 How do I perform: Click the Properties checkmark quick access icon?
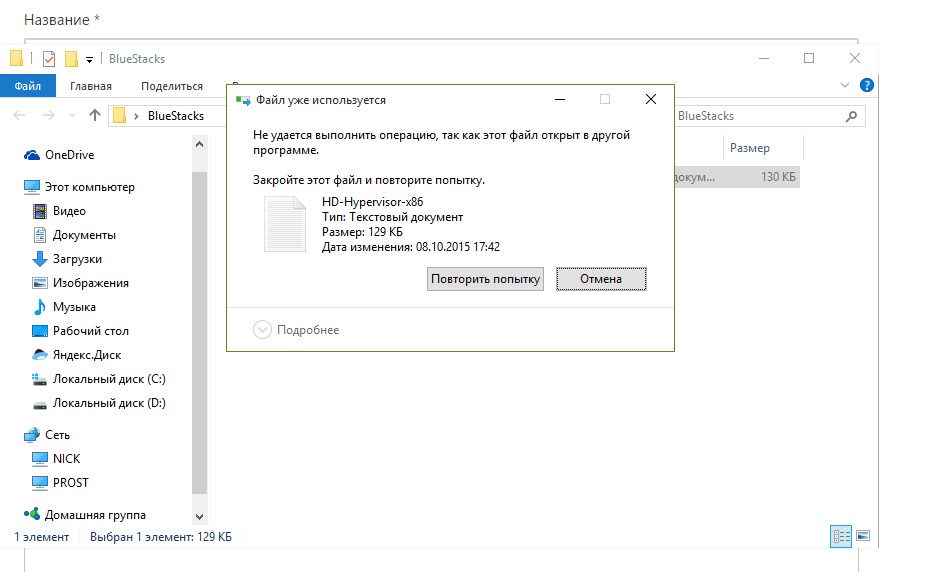point(49,59)
